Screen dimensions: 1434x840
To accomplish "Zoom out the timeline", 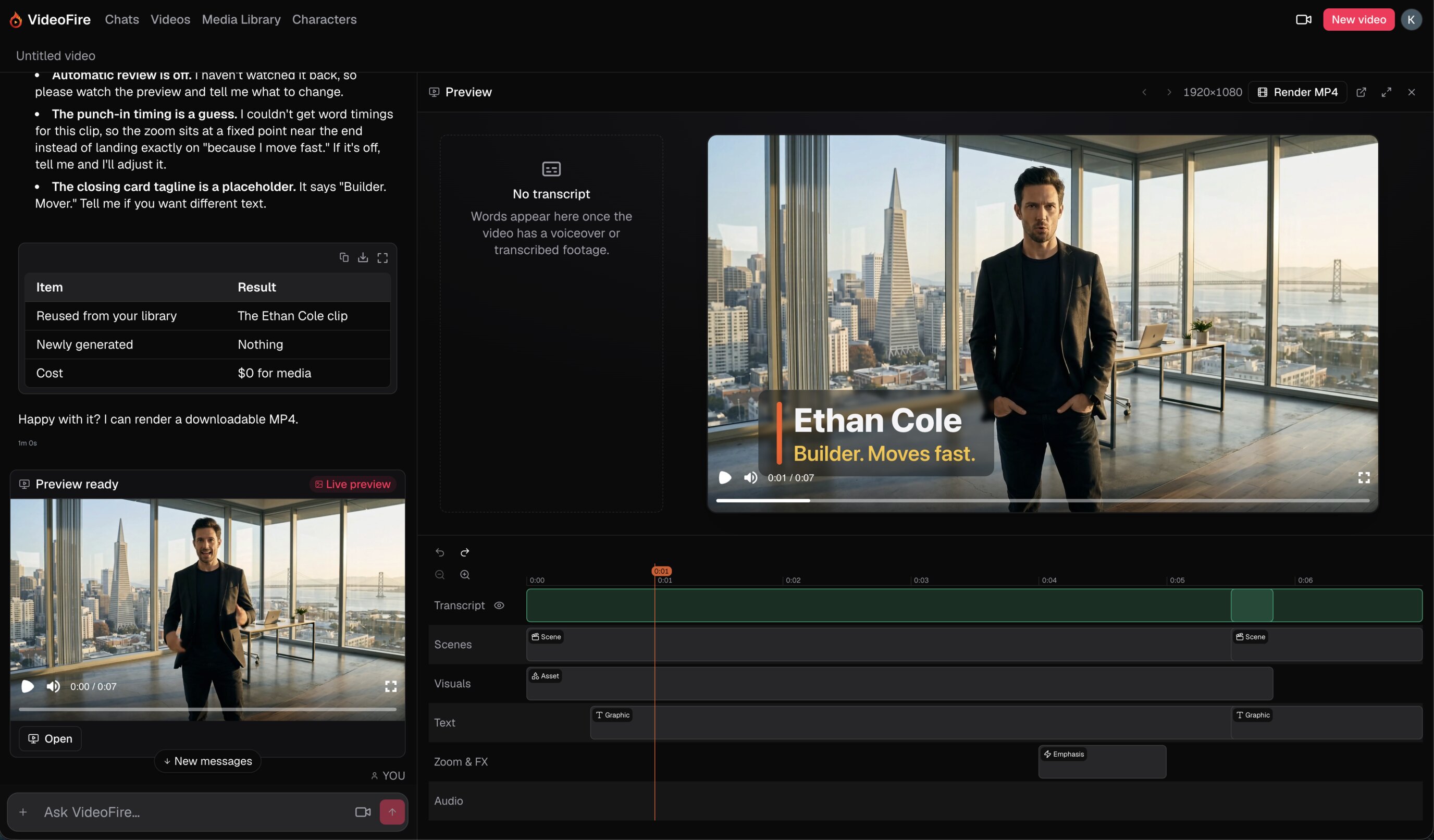I will [x=439, y=575].
